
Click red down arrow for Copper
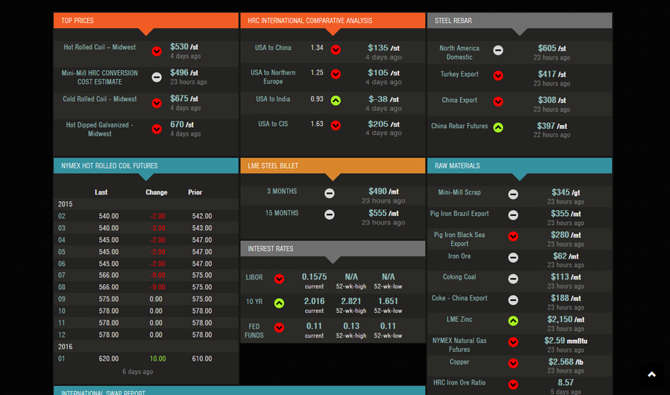point(513,363)
